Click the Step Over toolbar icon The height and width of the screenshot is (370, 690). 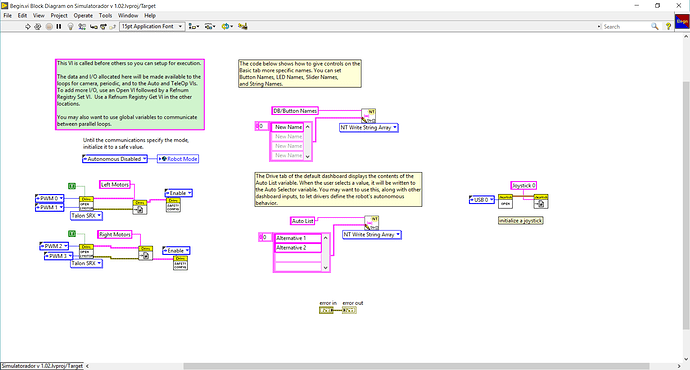103,26
